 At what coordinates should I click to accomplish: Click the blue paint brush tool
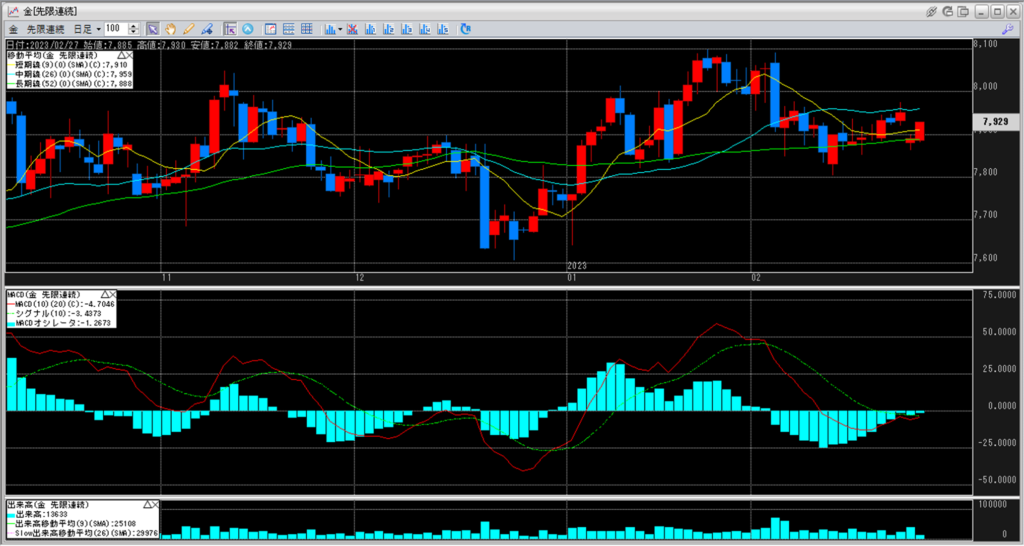click(x=206, y=29)
